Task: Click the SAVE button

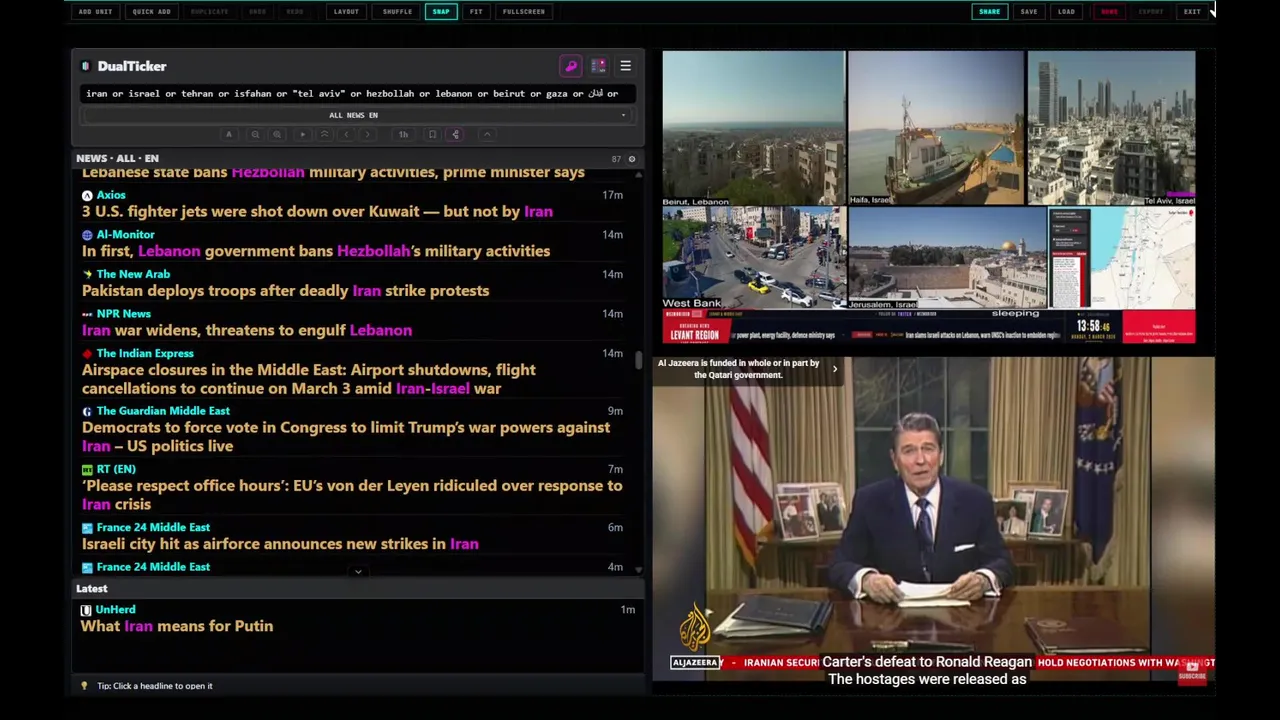Action: click(x=1029, y=11)
